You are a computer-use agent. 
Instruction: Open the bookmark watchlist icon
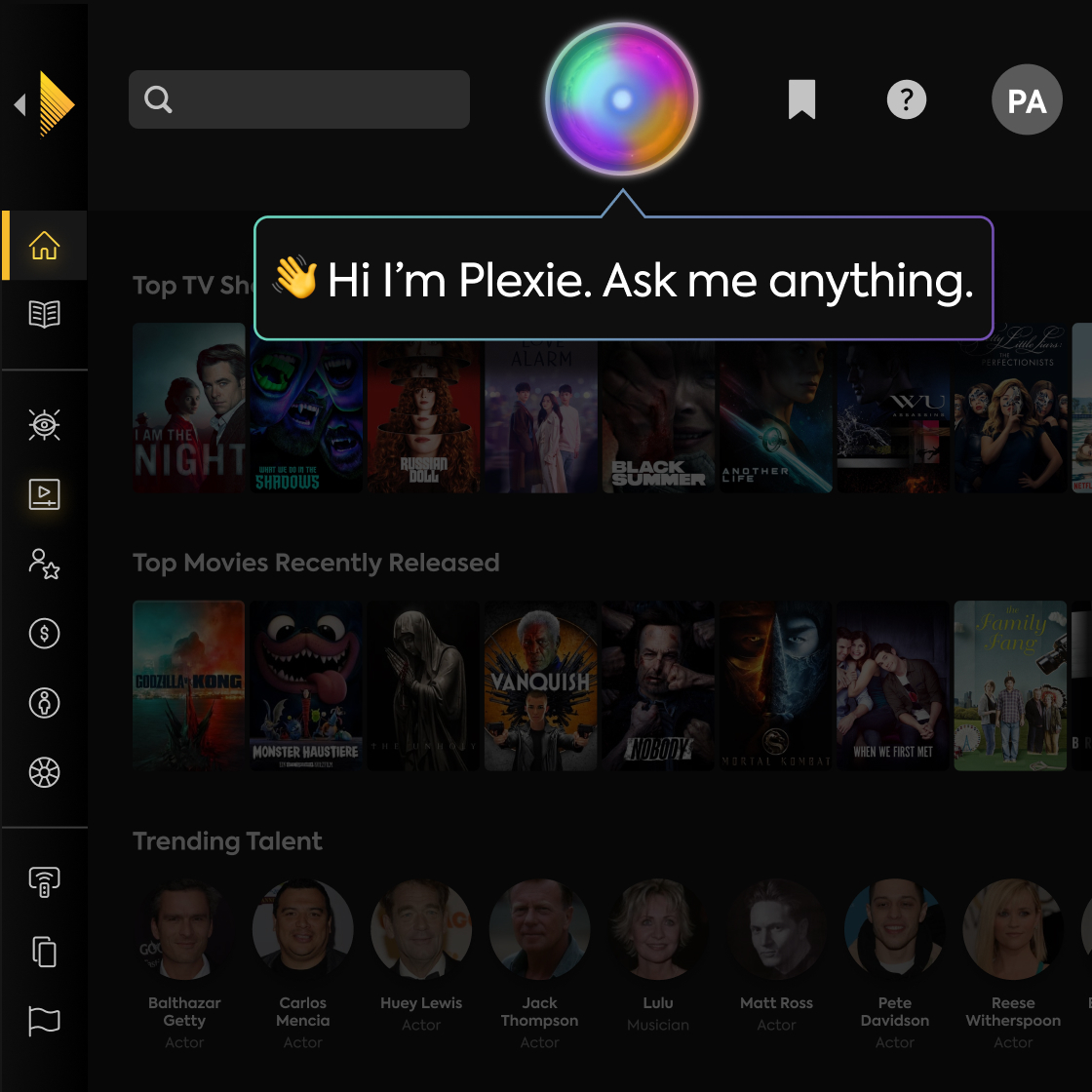point(801,98)
